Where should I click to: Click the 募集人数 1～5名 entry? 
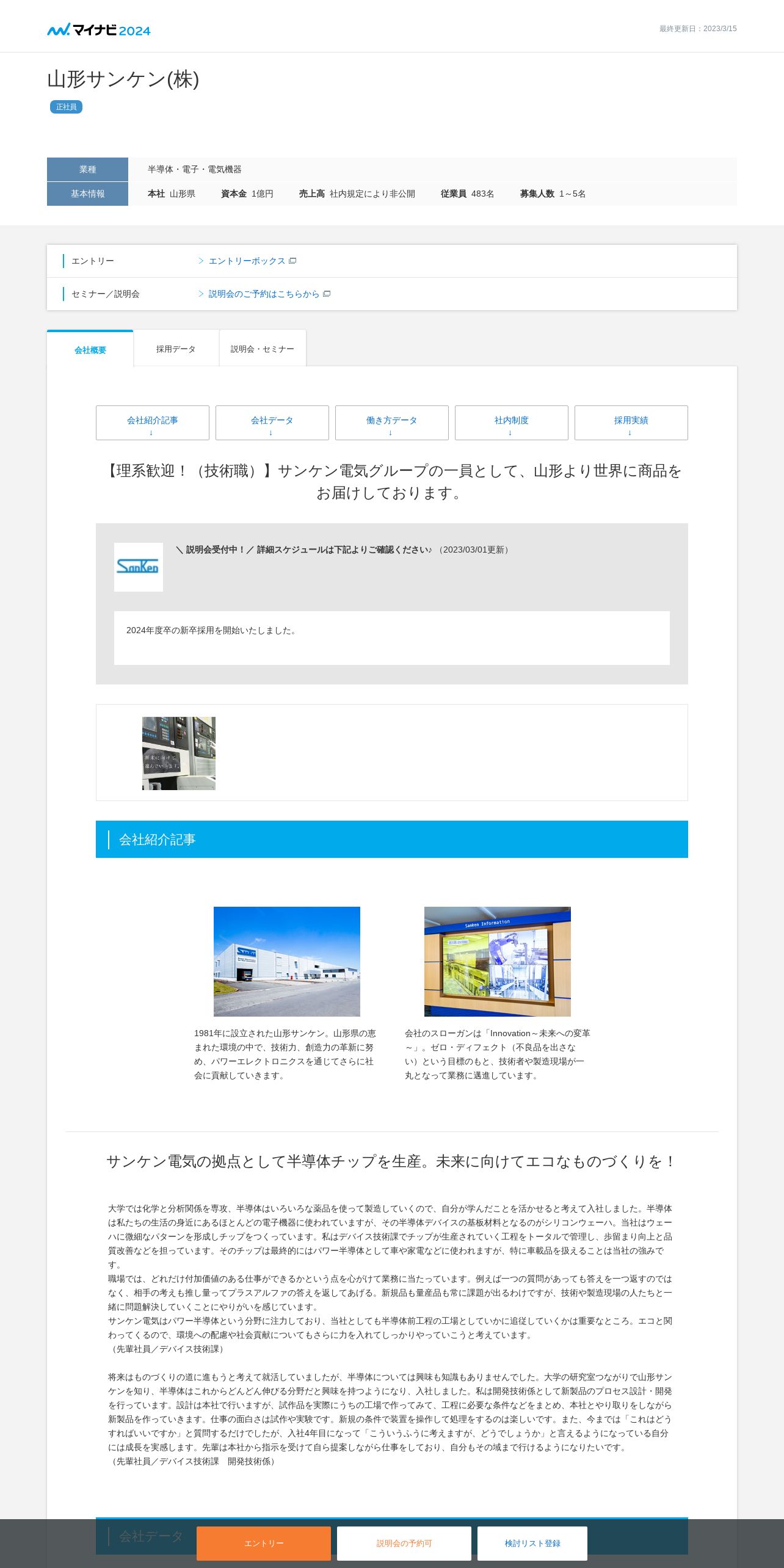coord(553,194)
